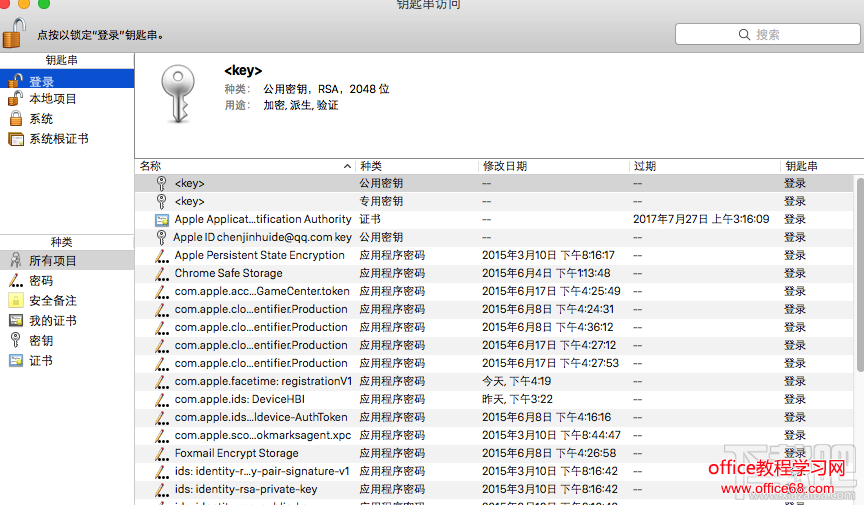This screenshot has height=505, width=864.
Task: Click the search field
Action: pos(766,34)
